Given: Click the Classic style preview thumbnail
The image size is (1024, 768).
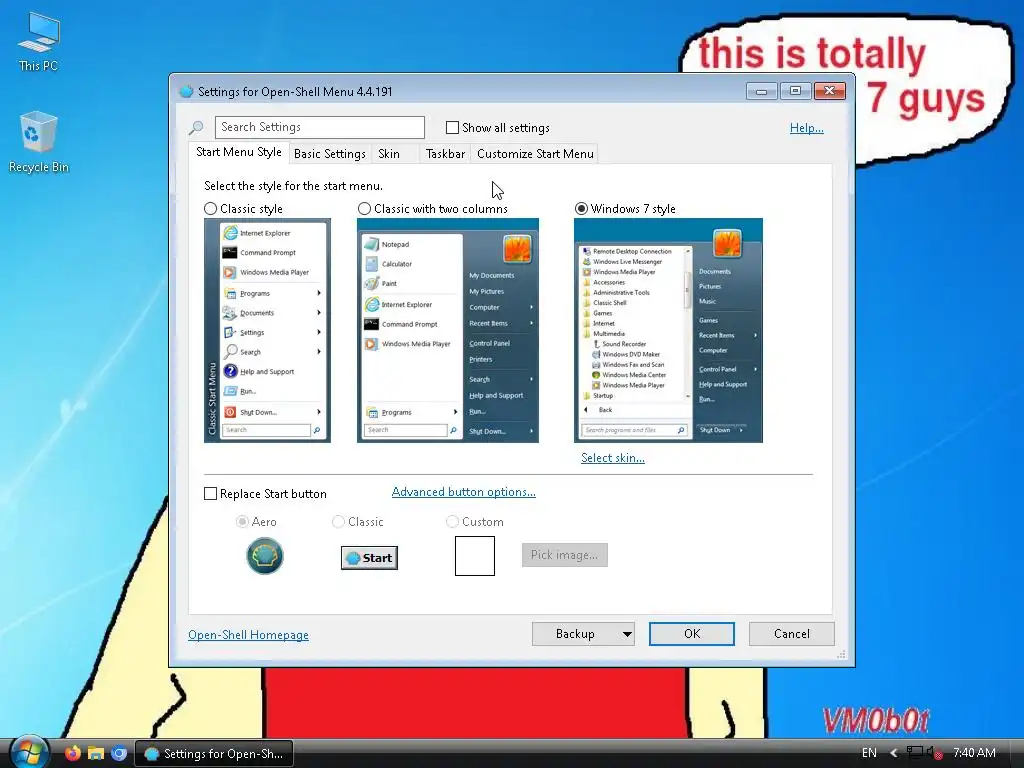Looking at the screenshot, I should (x=267, y=330).
